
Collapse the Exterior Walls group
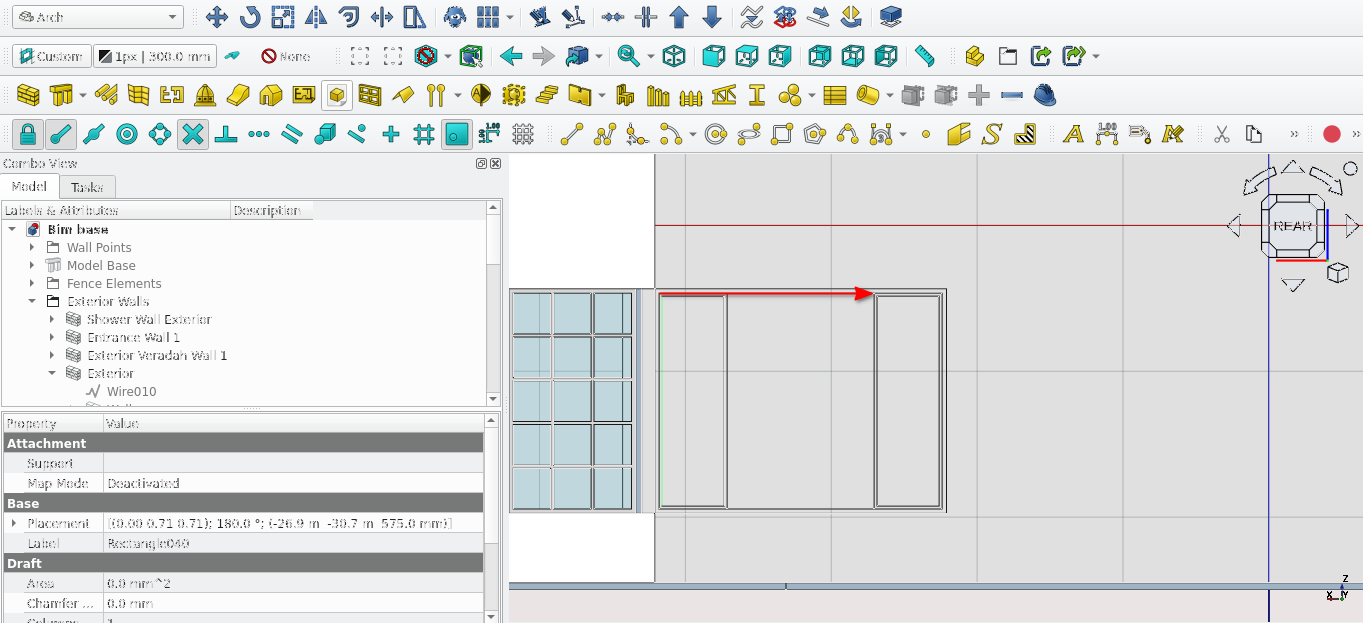[x=33, y=301]
